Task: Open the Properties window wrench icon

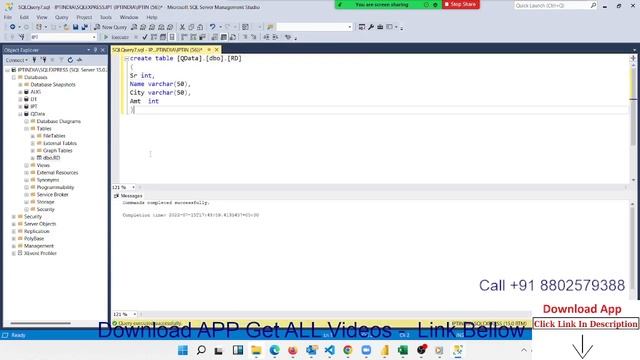Action: coord(371,27)
